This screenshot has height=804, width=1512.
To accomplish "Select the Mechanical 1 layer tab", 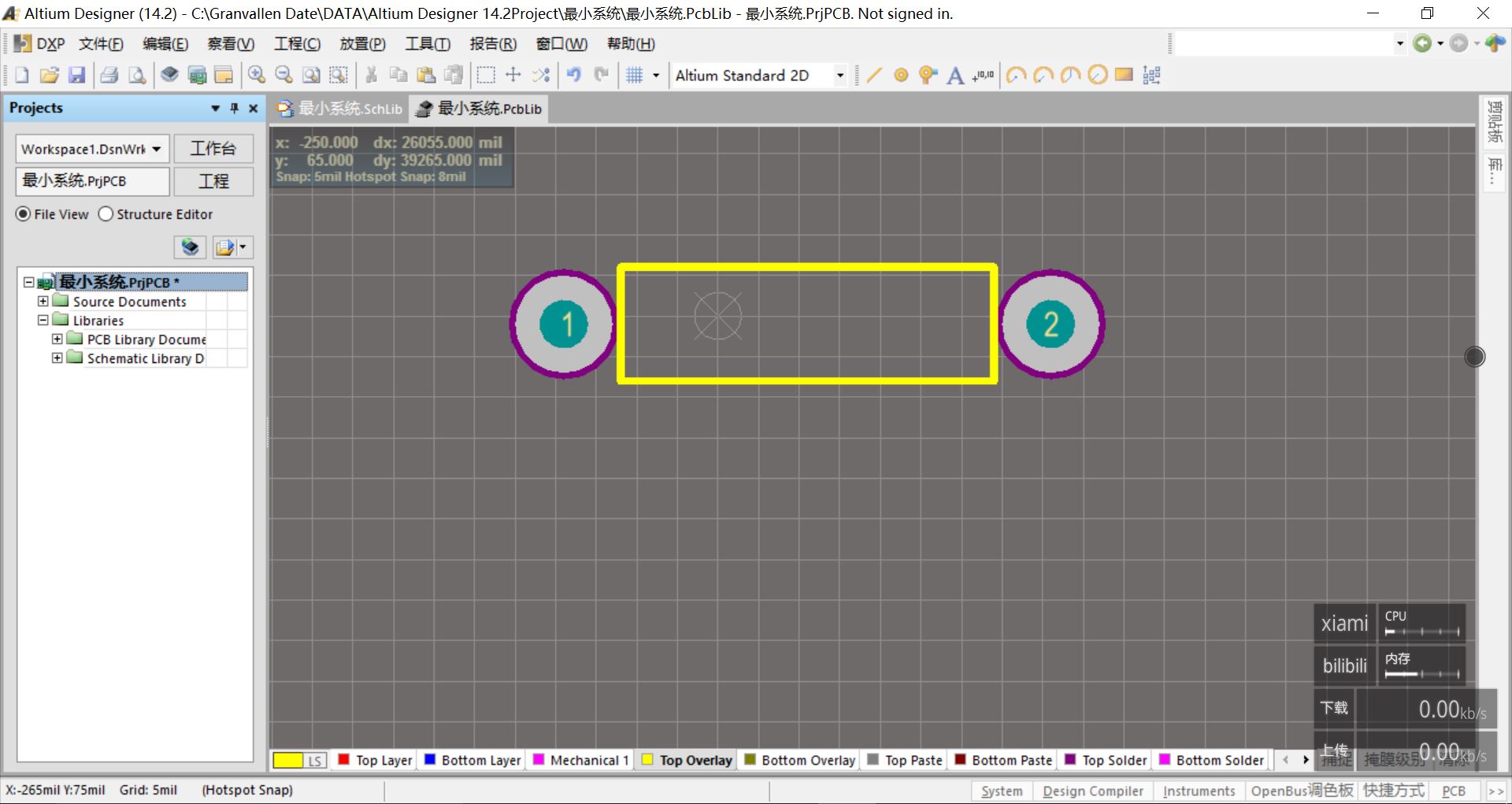I will 581,760.
